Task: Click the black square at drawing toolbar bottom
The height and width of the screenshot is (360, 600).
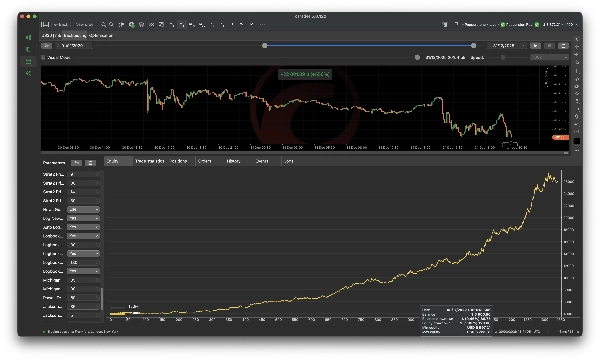Action: click(577, 141)
